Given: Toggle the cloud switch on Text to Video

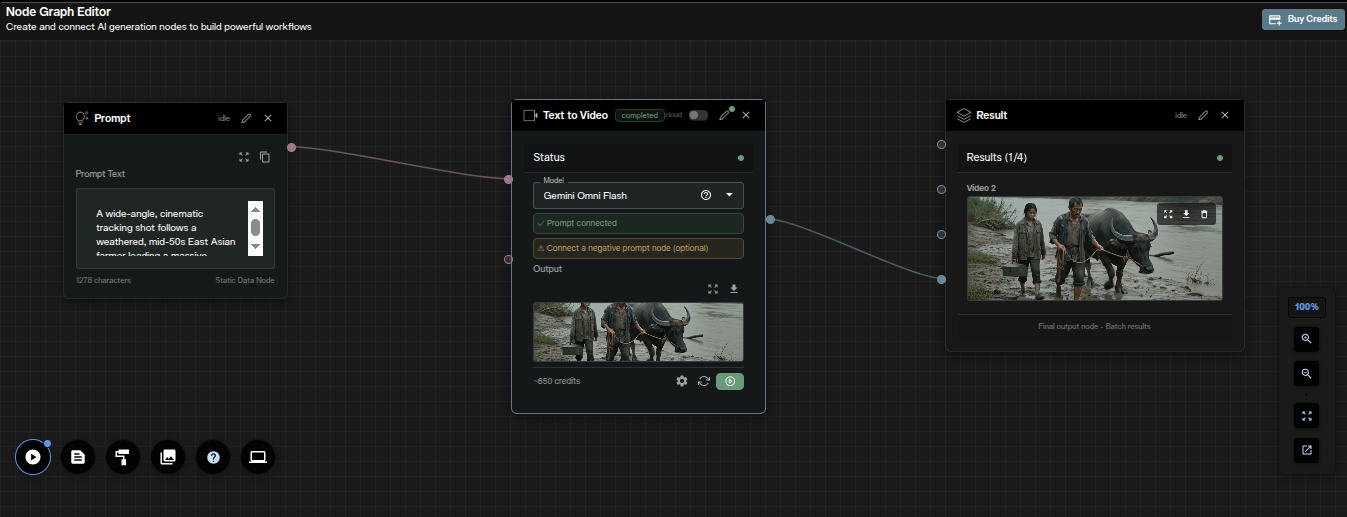Looking at the screenshot, I should 698,115.
